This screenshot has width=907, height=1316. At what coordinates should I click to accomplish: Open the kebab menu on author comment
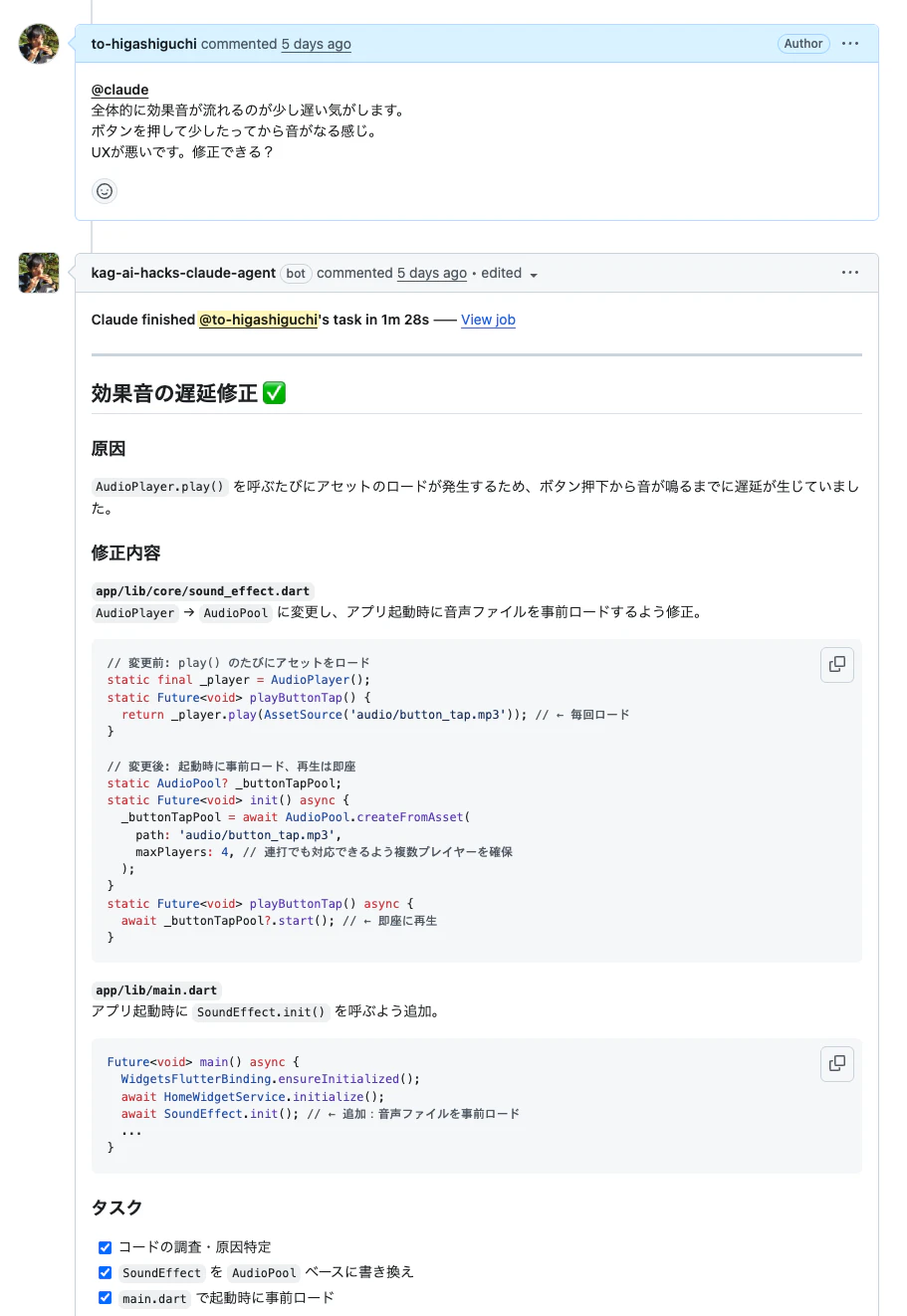tap(851, 43)
